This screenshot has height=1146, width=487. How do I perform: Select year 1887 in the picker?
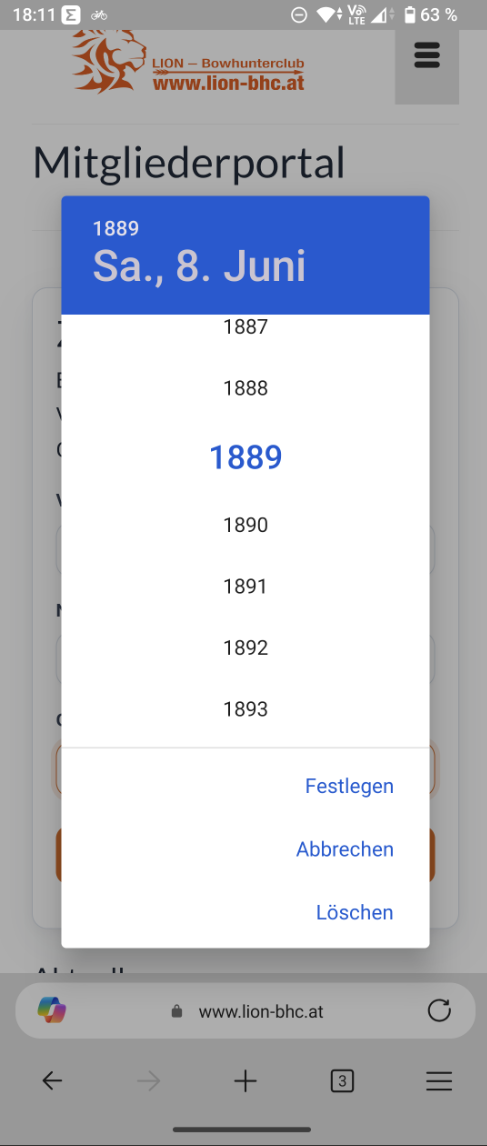pyautogui.click(x=246, y=327)
